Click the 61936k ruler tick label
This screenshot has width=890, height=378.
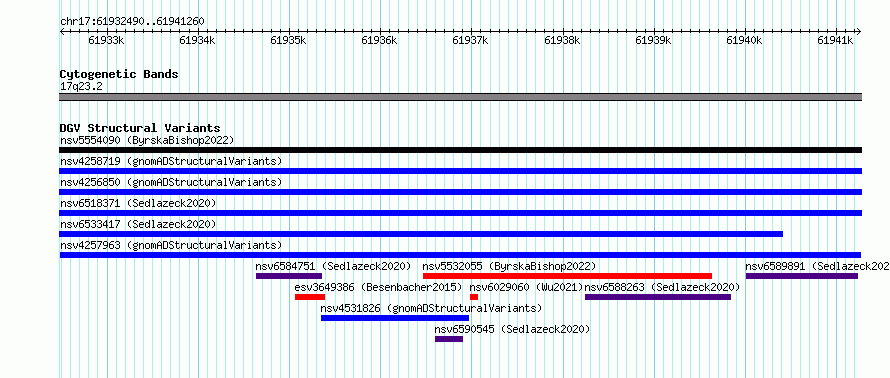point(380,40)
